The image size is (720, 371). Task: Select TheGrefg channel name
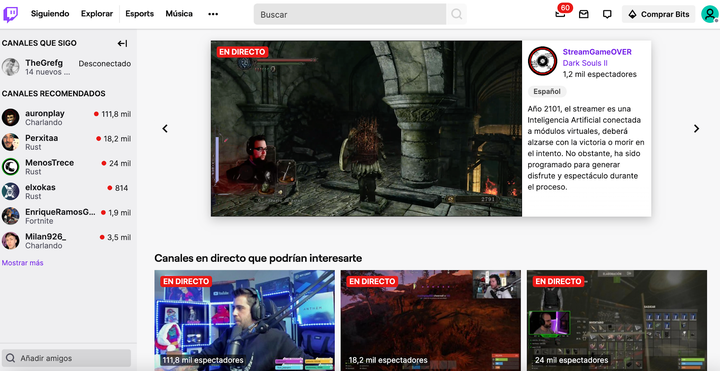click(x=44, y=63)
